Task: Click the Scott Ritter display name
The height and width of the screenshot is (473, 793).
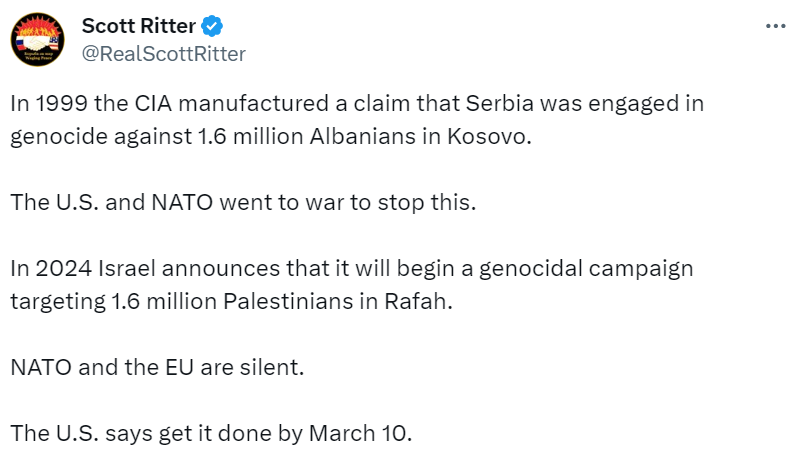Action: [137, 26]
